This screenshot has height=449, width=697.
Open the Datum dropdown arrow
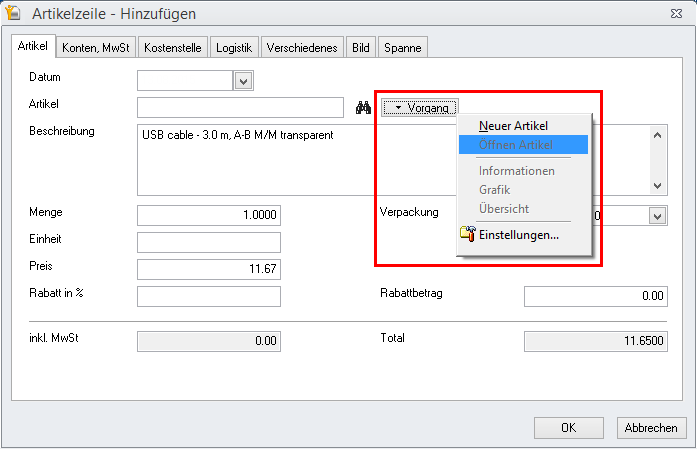pos(243,81)
